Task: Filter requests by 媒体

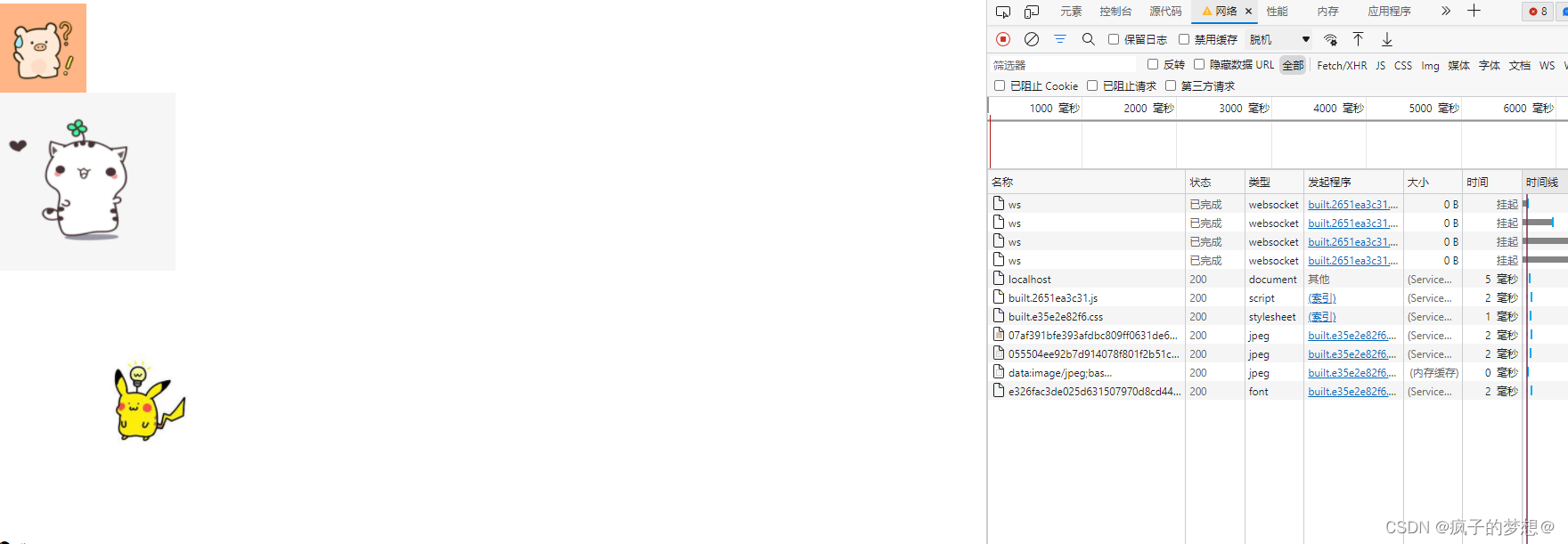Action: coord(1458,65)
